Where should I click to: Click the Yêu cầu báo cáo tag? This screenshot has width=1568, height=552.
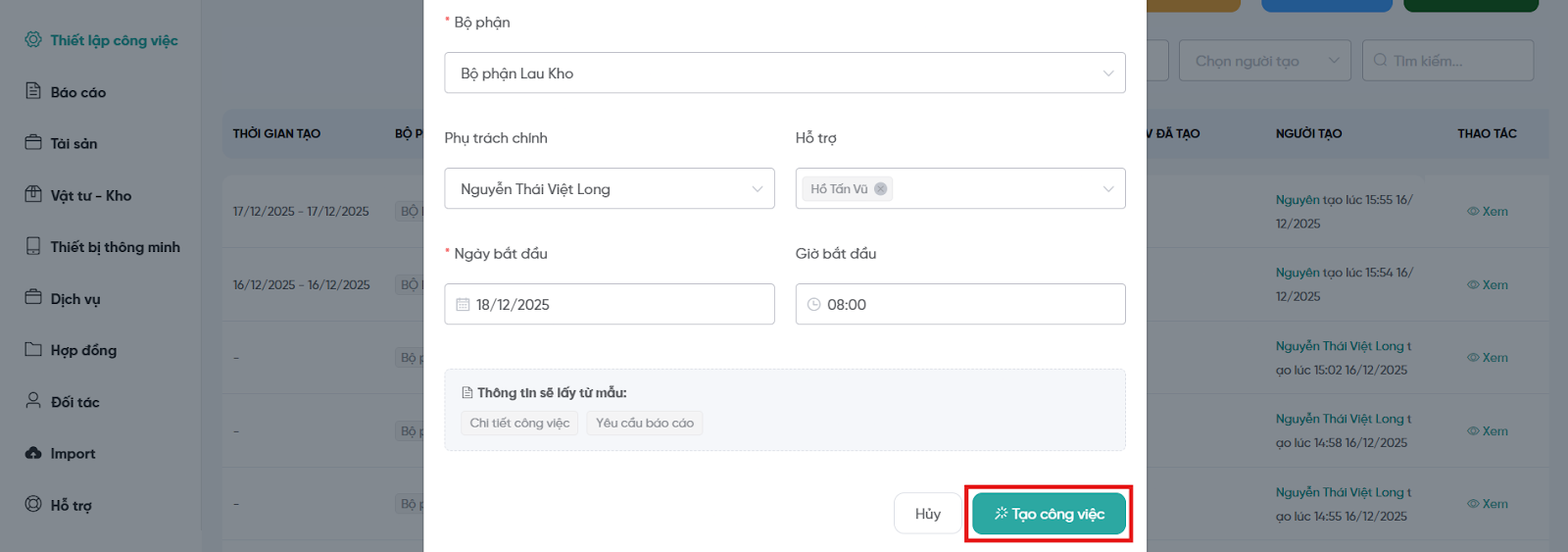644,424
